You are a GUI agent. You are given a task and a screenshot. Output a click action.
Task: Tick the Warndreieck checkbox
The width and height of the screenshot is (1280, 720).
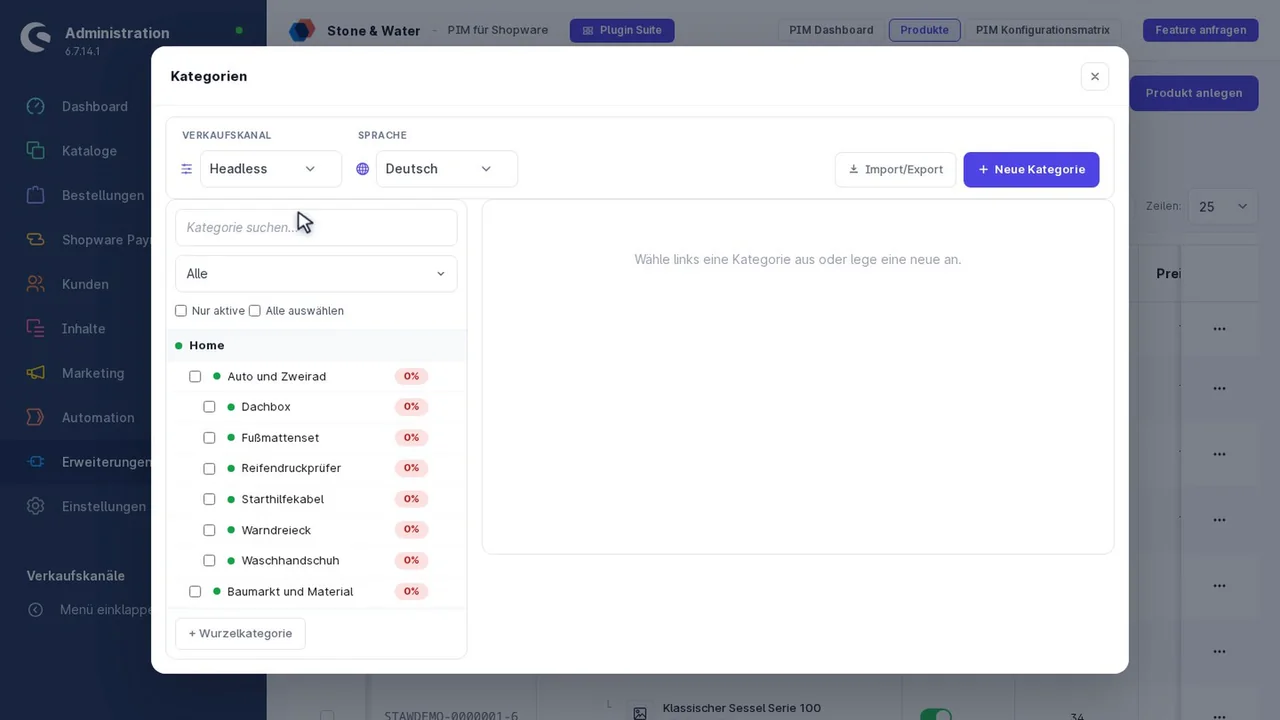pos(209,530)
